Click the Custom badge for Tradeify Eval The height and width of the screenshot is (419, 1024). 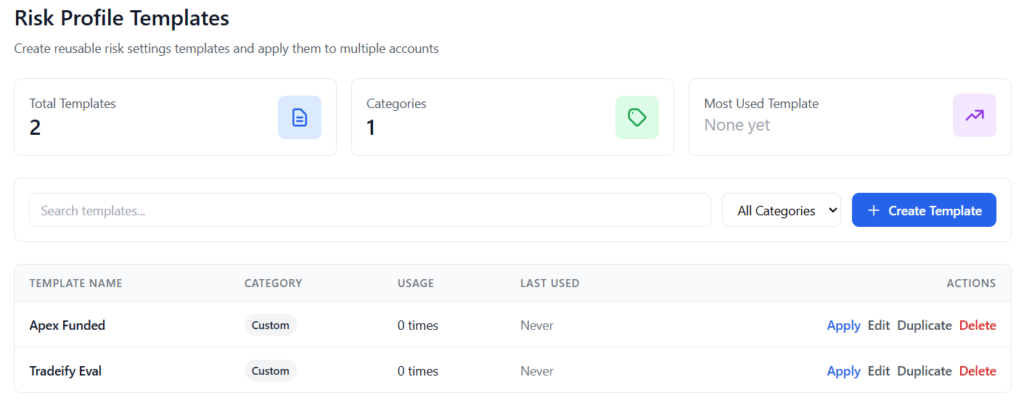(270, 371)
